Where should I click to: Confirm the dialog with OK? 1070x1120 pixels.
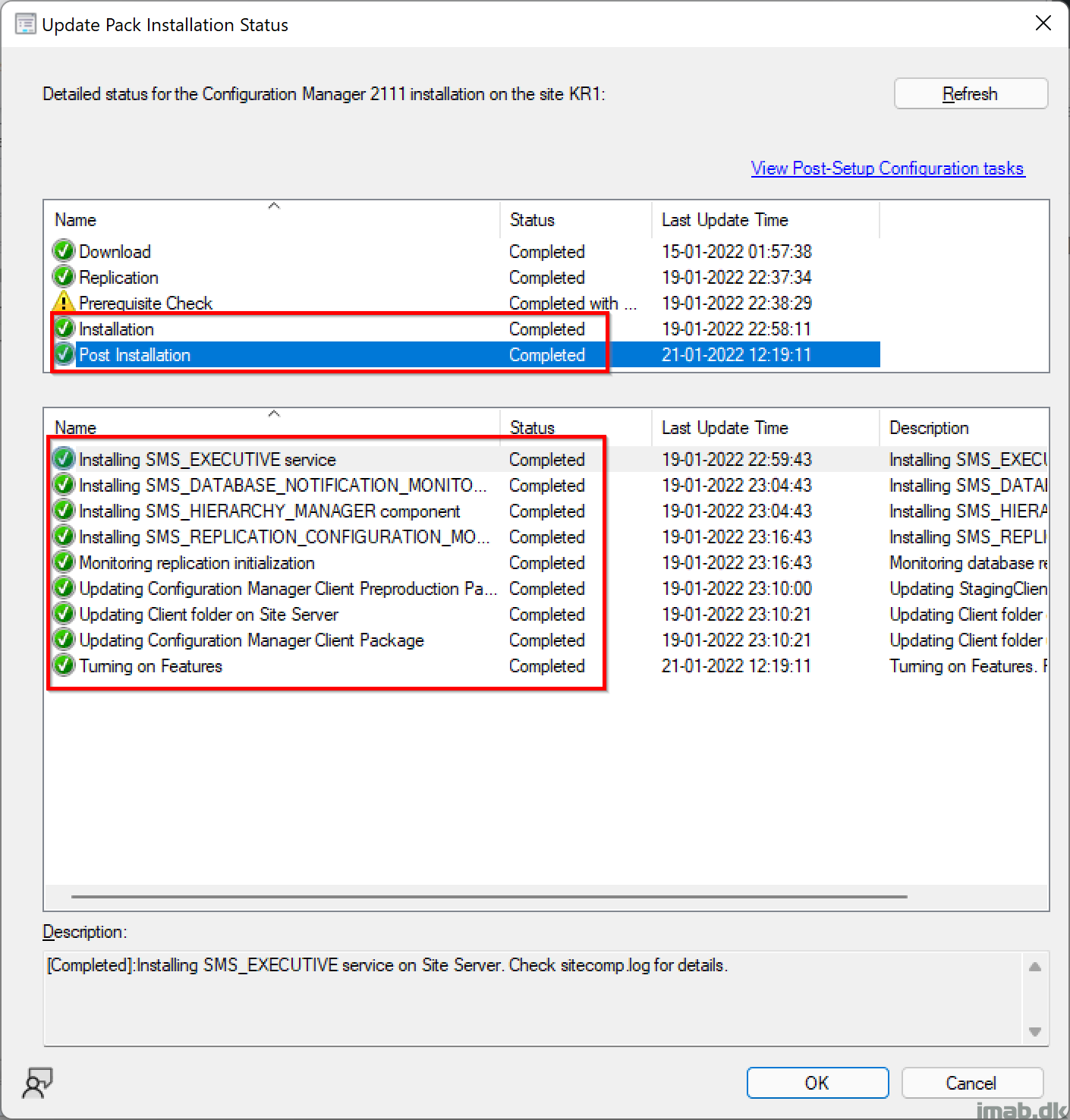(817, 1082)
